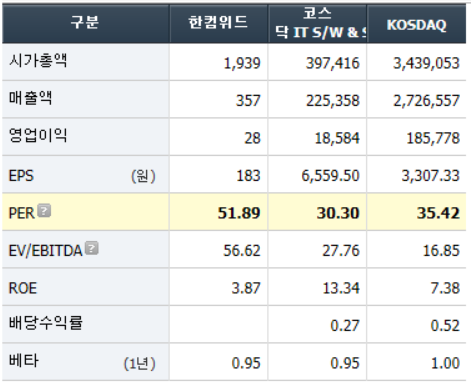Click operating profit value 185,778
471x389 pixels.
coord(433,138)
